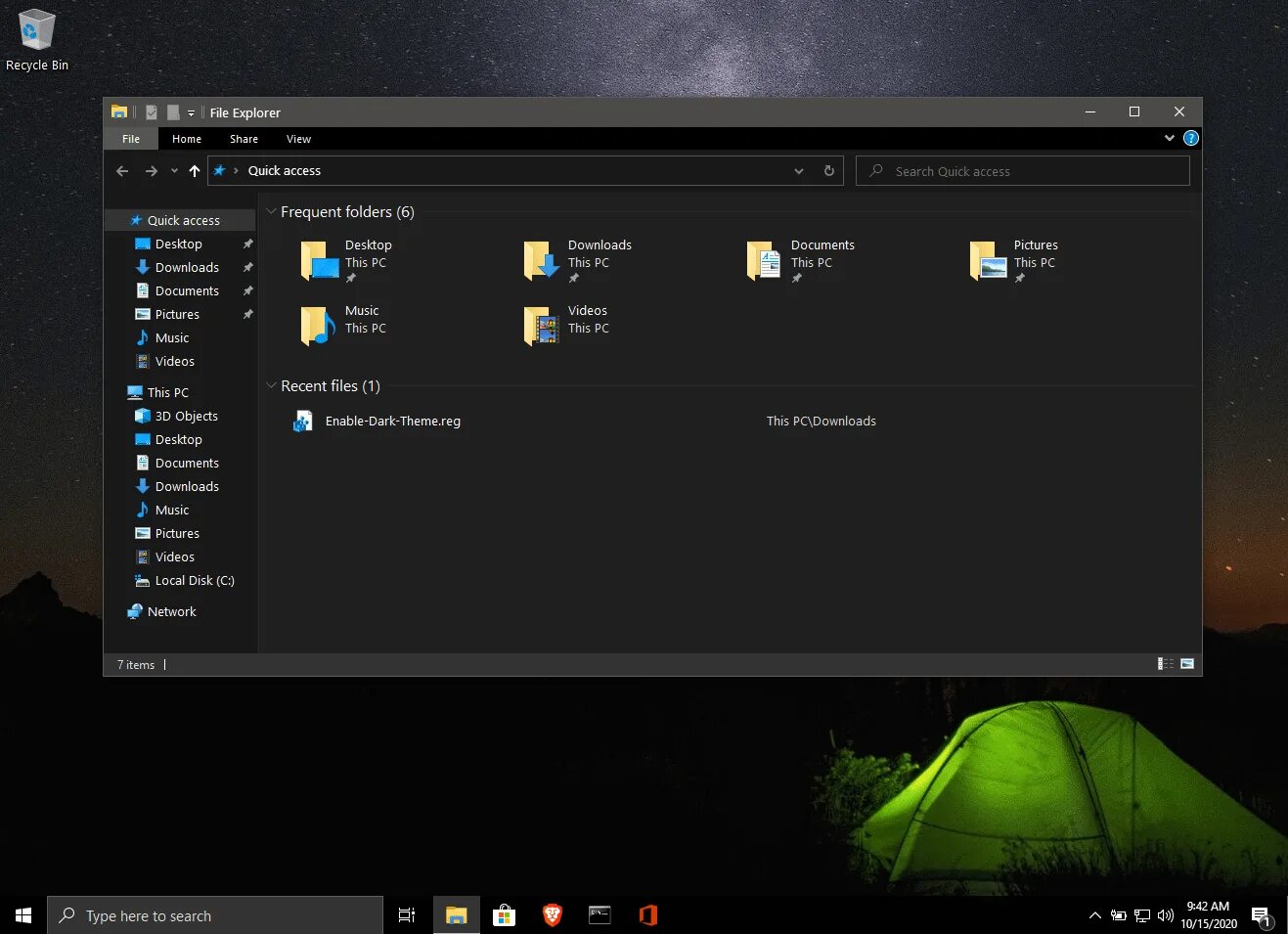1288x934 pixels.
Task: Select the Pictures frequent folder icon
Action: [x=988, y=260]
